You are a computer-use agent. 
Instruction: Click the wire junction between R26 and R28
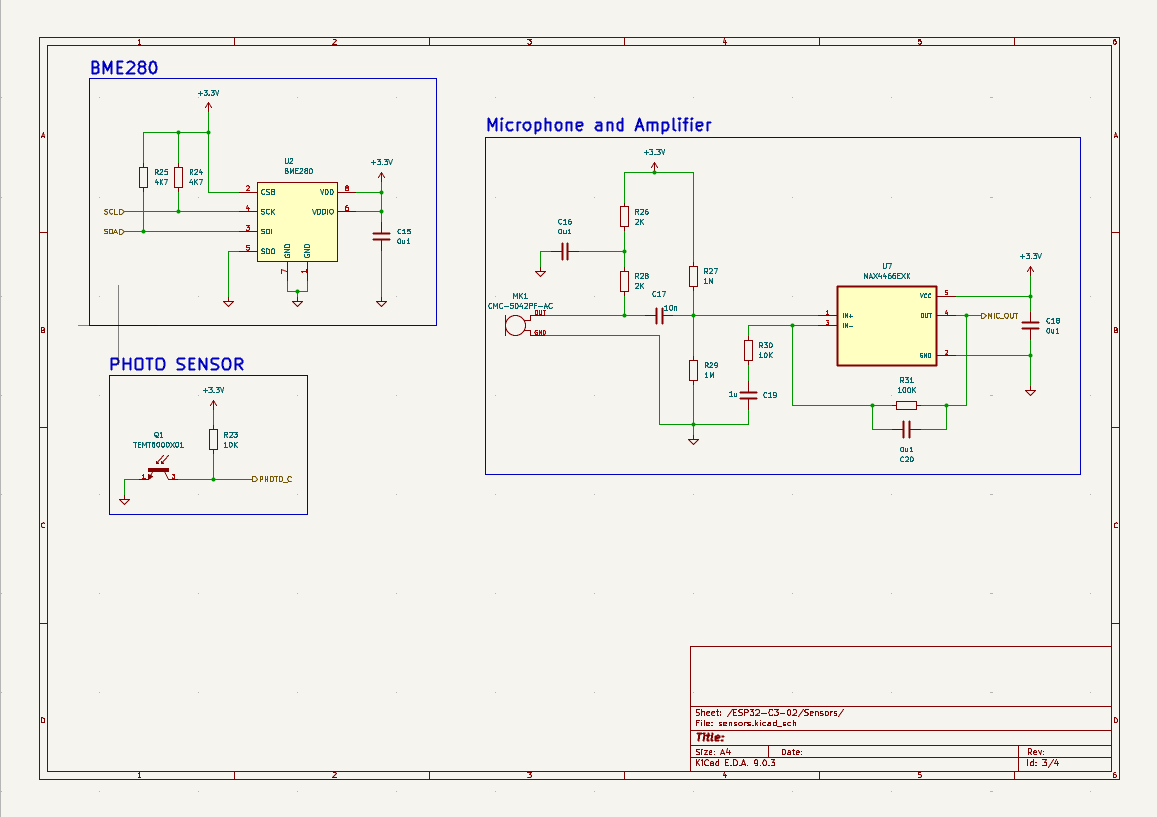[x=624, y=252]
